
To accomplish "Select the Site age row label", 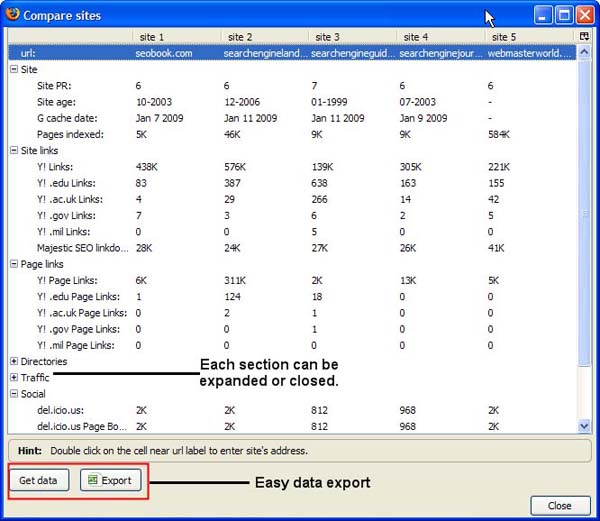I will click(x=56, y=102).
